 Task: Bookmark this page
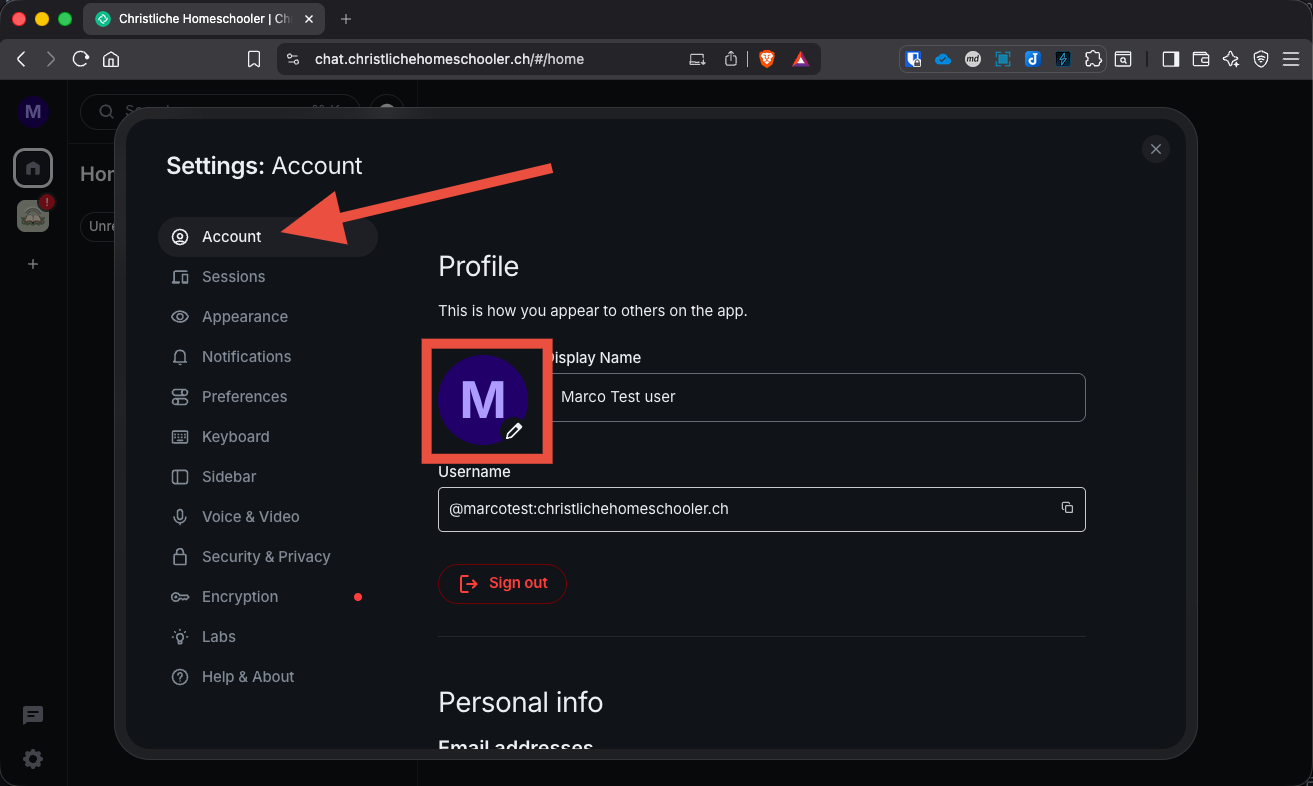pos(254,59)
